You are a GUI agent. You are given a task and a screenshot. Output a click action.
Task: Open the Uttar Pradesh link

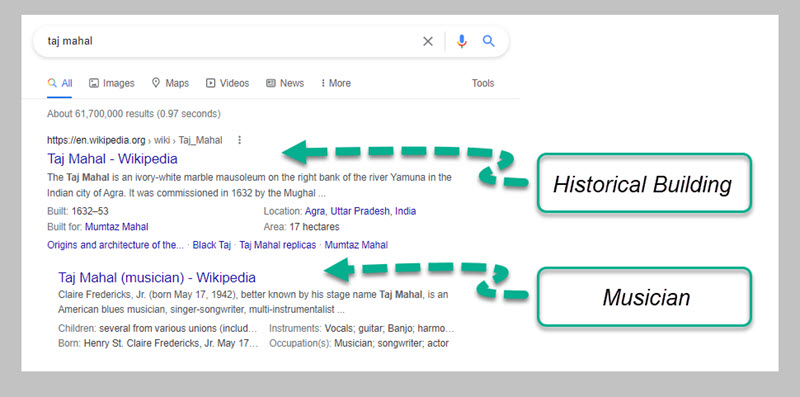pos(361,211)
